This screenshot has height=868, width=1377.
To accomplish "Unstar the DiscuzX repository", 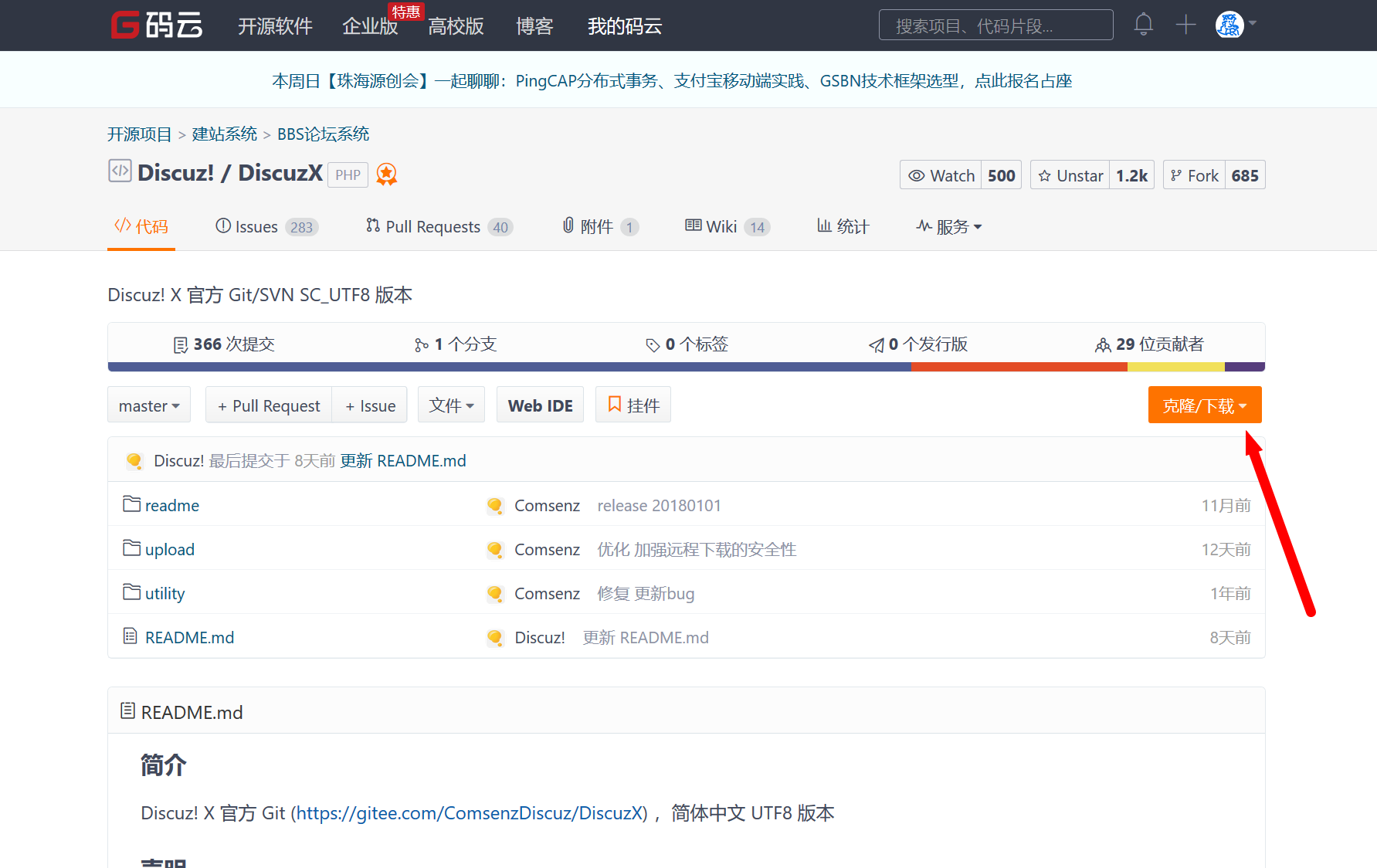I will [x=1070, y=175].
